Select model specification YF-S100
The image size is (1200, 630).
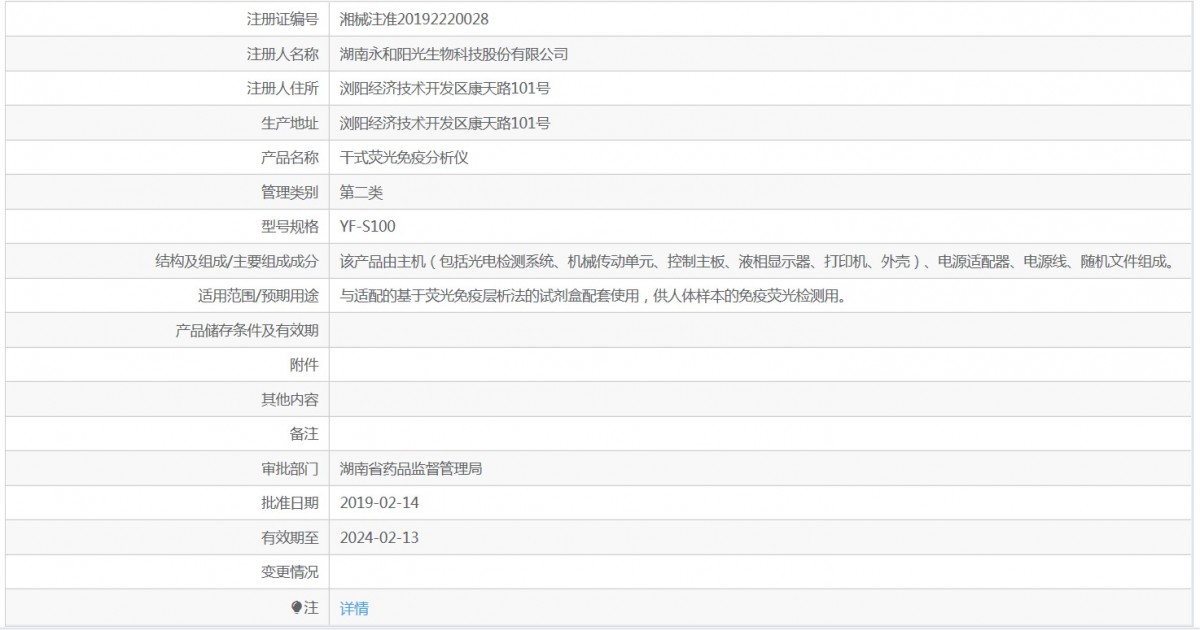(368, 226)
